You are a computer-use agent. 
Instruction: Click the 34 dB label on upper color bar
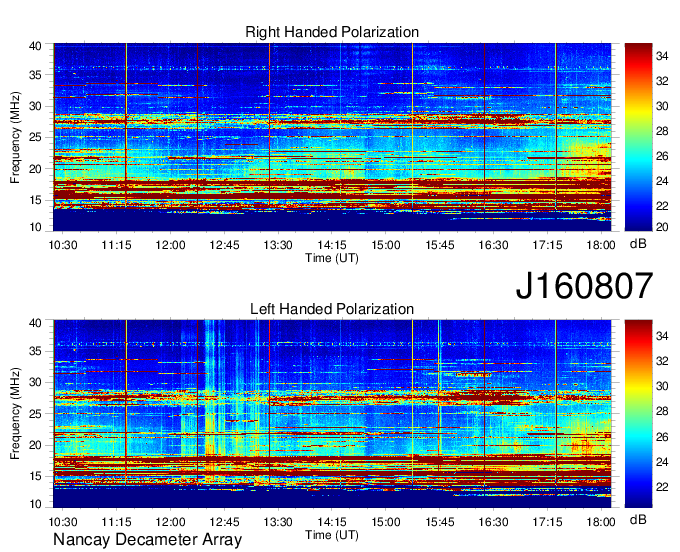662,56
